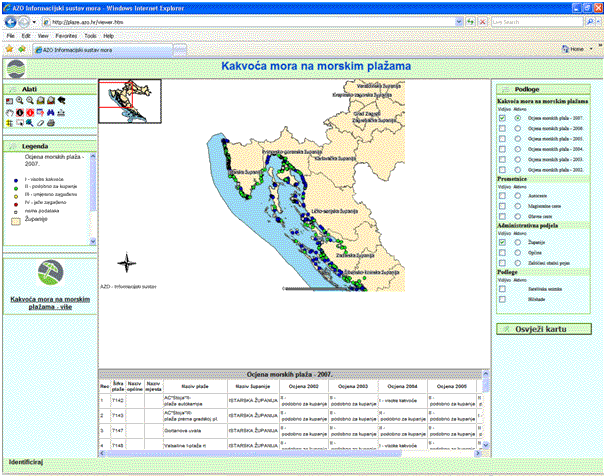Collapse the Alati tools panel header
This screenshot has height=476, width=604.
[x=30, y=89]
